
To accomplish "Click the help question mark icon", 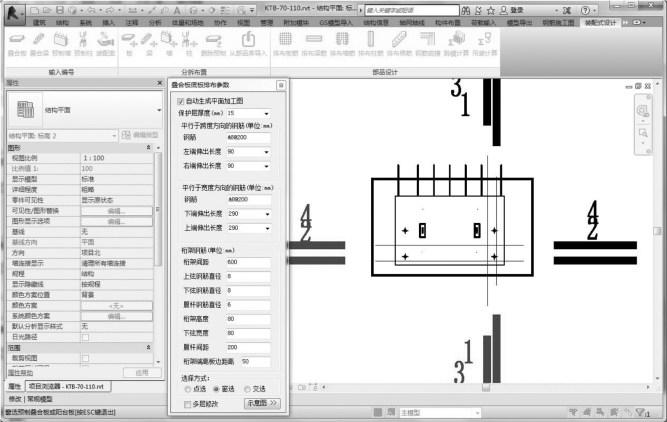I will tap(586, 10).
